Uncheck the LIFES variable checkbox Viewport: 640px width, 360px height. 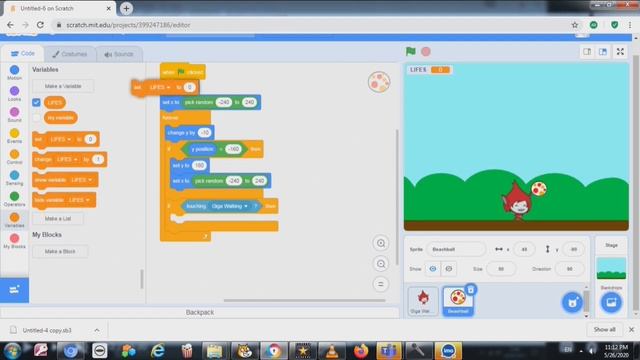tap(36, 102)
